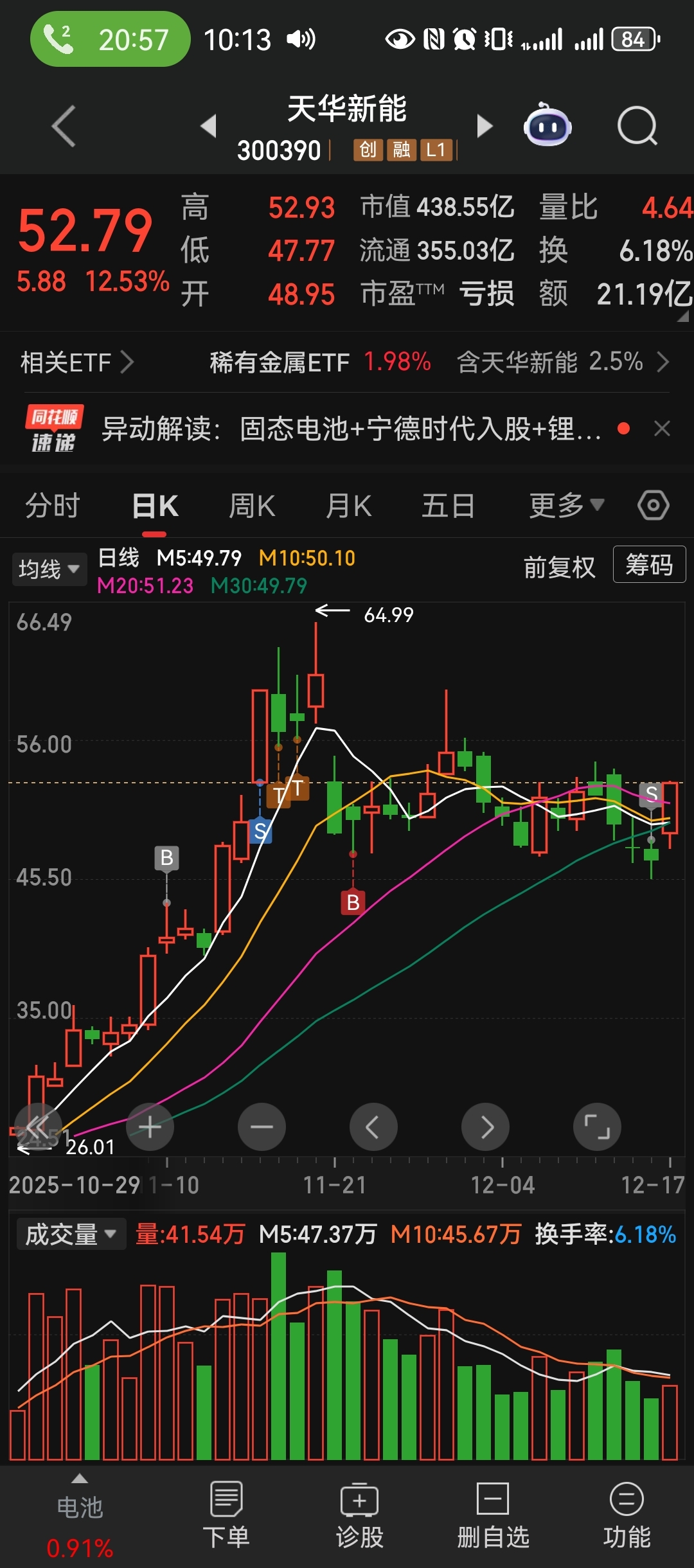694x1568 pixels.
Task: Select the 分时 tab
Action: click(52, 506)
